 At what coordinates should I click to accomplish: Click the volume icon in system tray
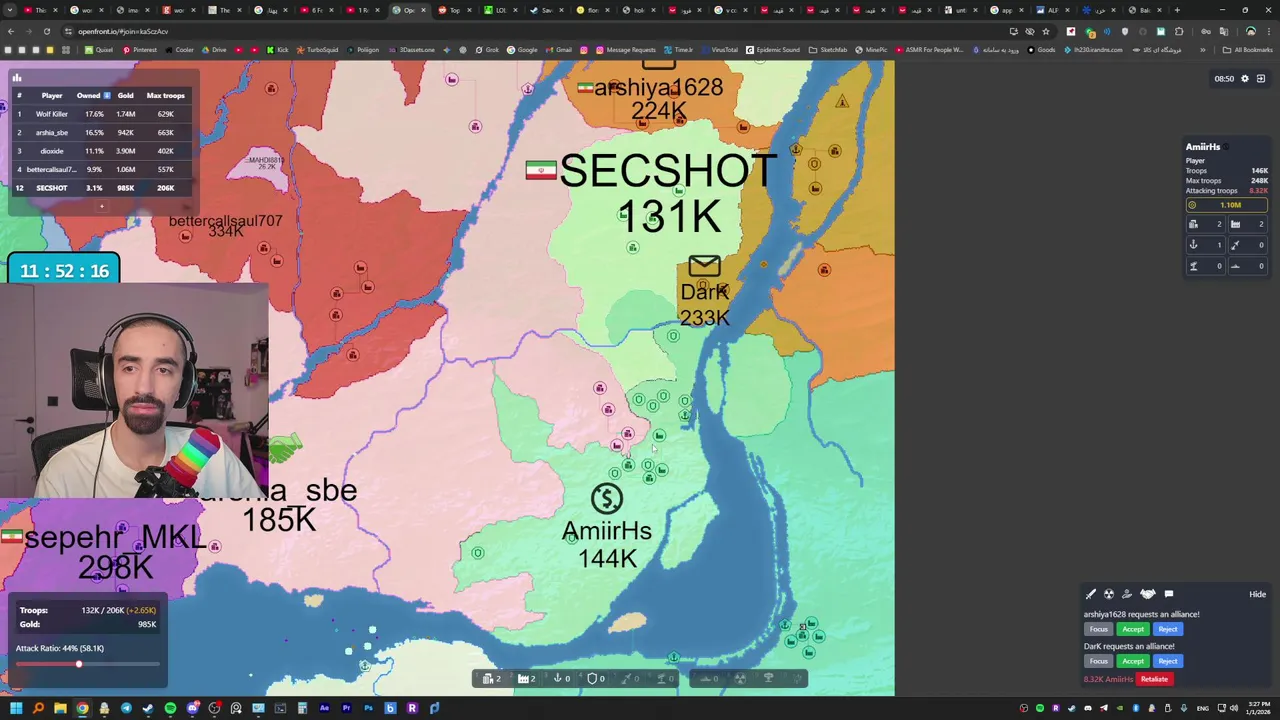[1233, 708]
